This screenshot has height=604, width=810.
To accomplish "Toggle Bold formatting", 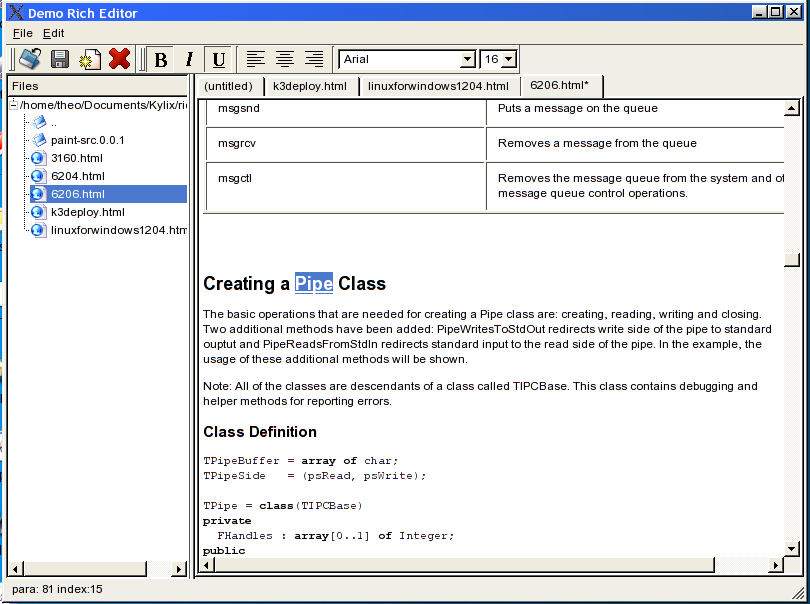I will pyautogui.click(x=160, y=59).
